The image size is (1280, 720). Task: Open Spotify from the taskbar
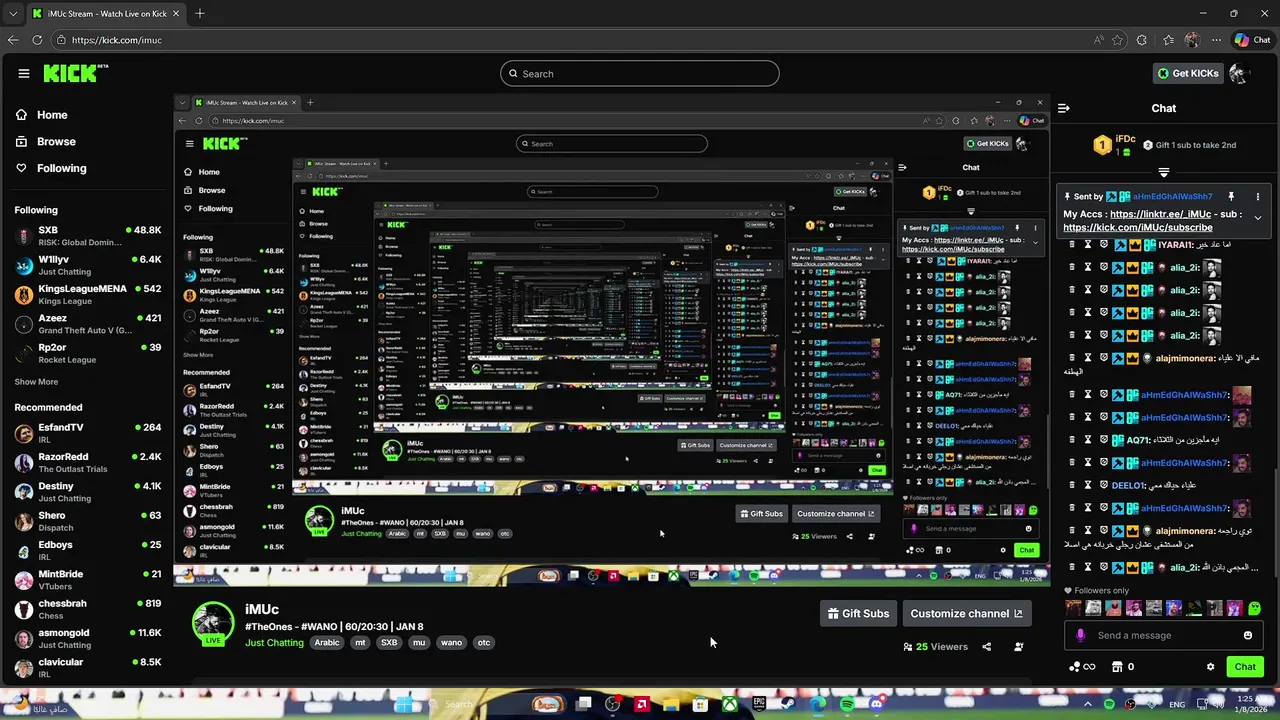(x=847, y=704)
